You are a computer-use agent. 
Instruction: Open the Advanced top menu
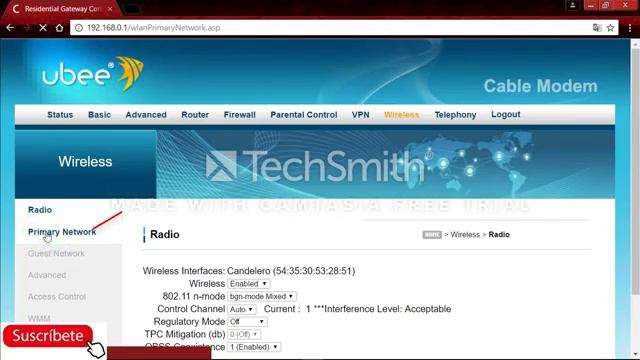146,115
